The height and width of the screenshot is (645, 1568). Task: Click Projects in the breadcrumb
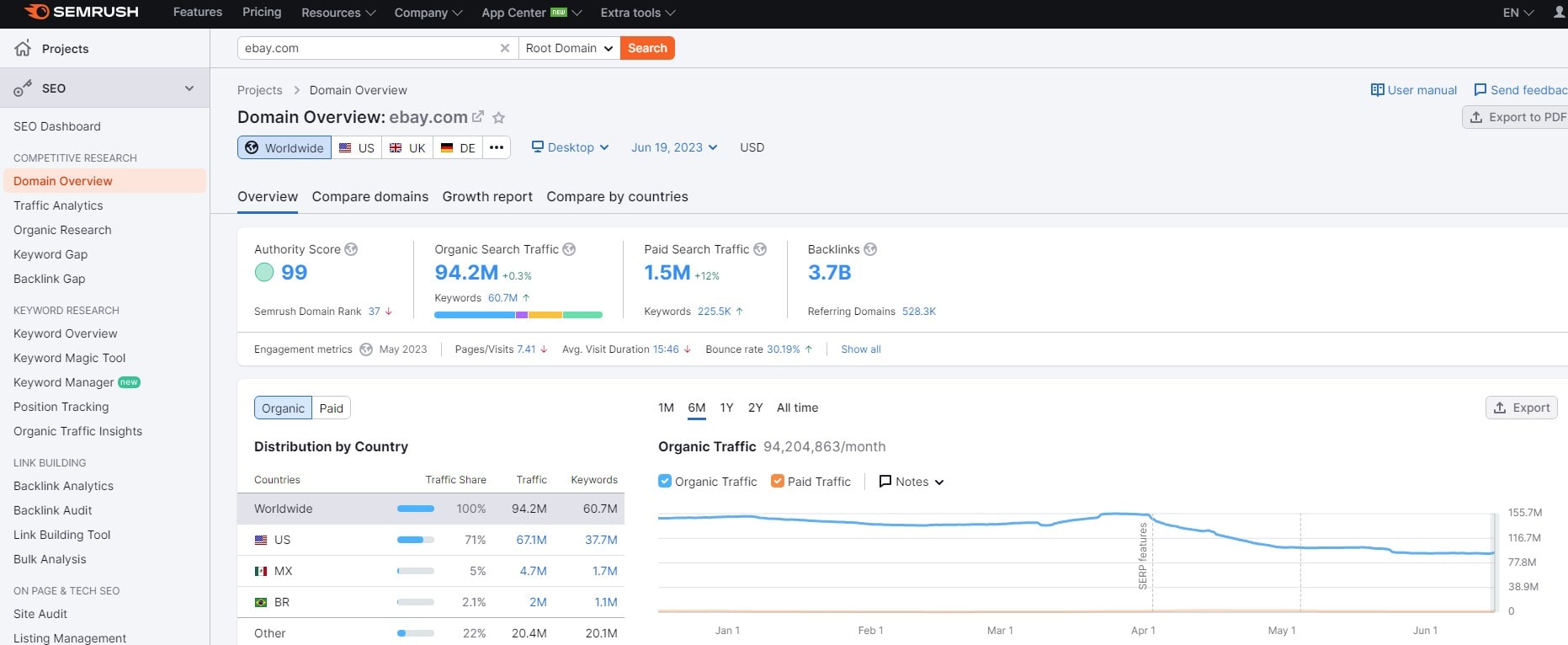259,90
